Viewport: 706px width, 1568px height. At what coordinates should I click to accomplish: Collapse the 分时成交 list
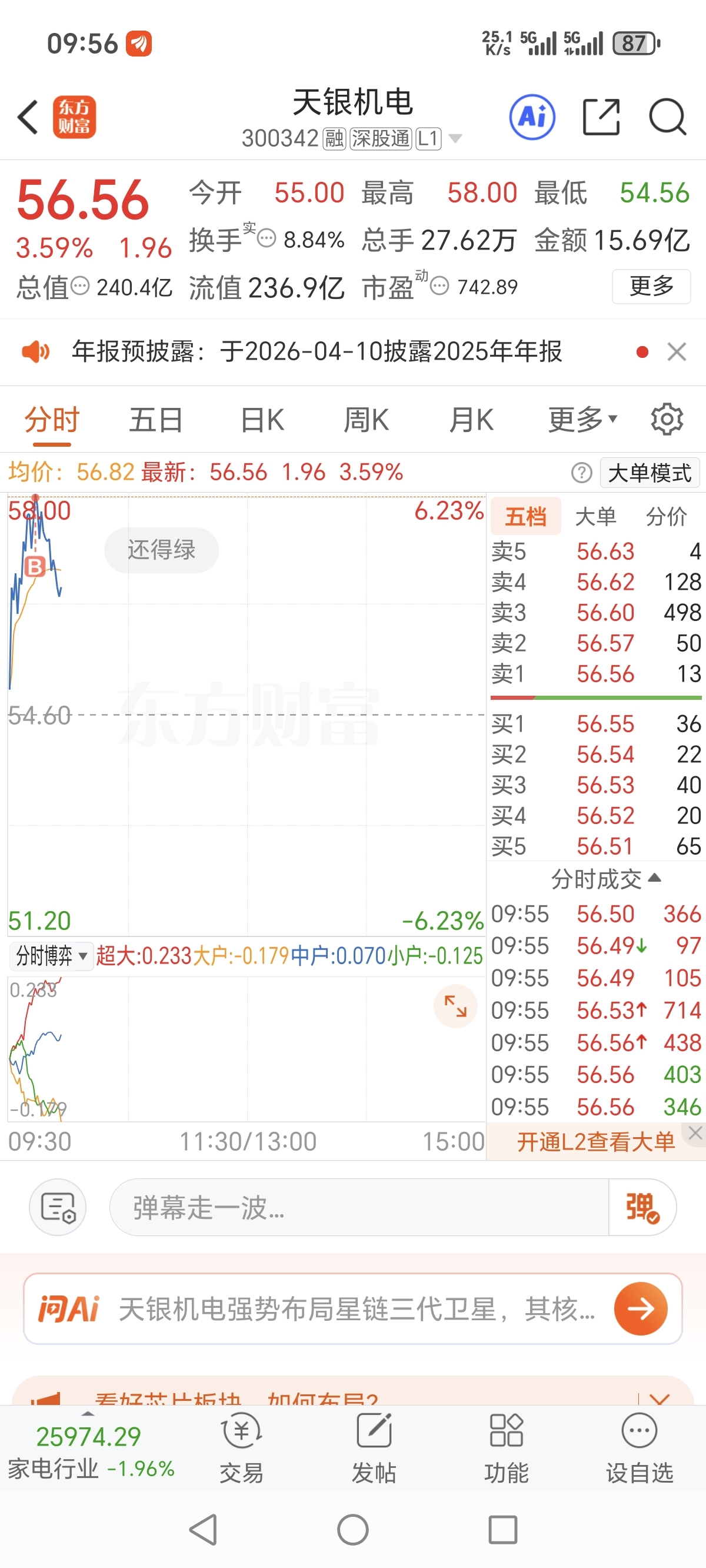605,879
